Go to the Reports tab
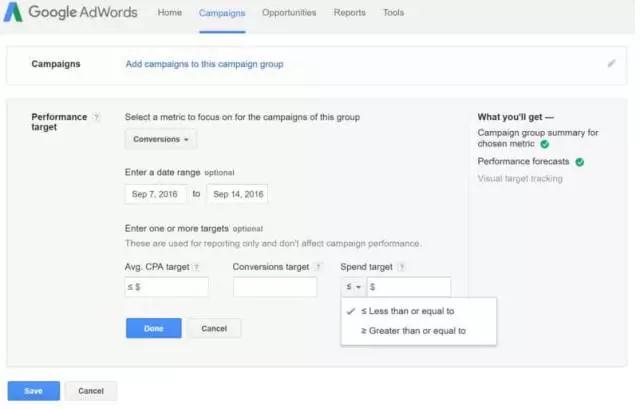640x409 pixels. [350, 13]
